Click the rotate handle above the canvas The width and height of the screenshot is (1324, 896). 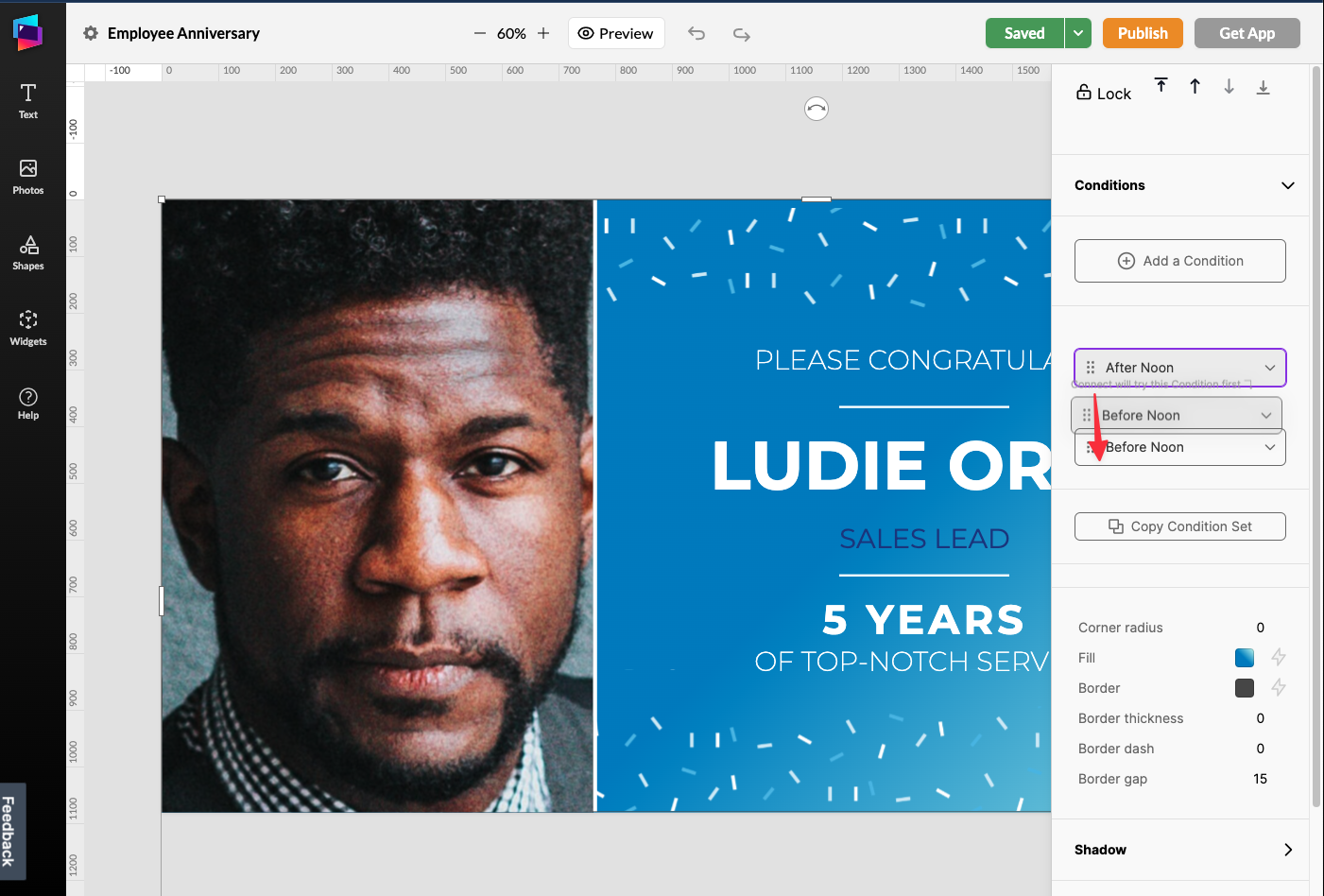[x=817, y=109]
